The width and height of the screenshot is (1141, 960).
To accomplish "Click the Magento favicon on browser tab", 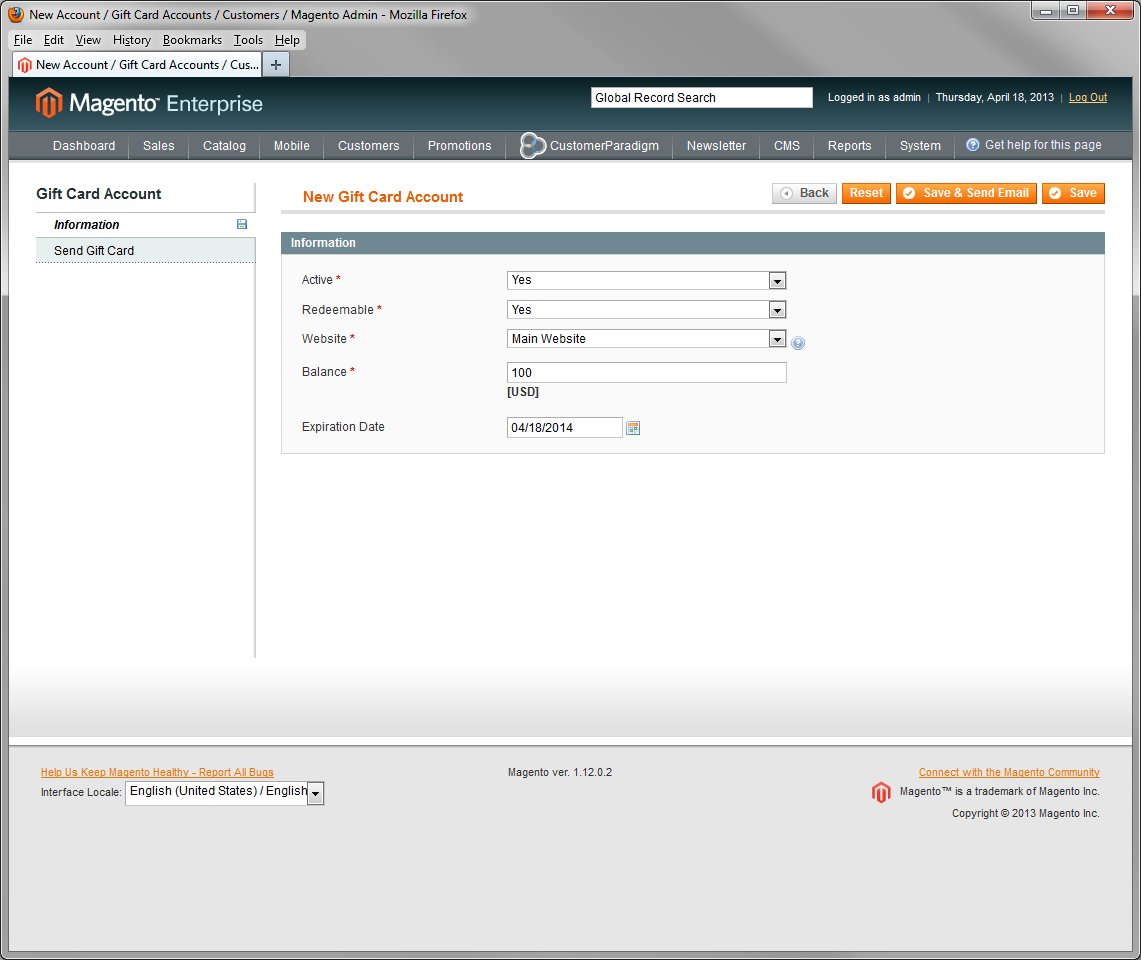I will click(x=25, y=65).
